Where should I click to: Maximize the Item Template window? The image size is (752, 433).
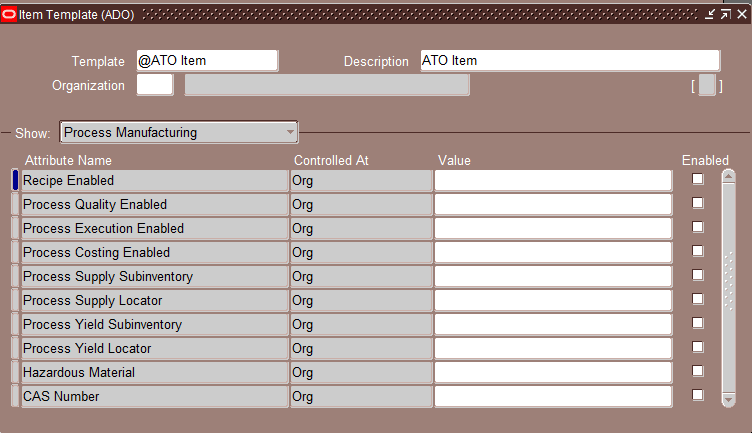pos(726,14)
